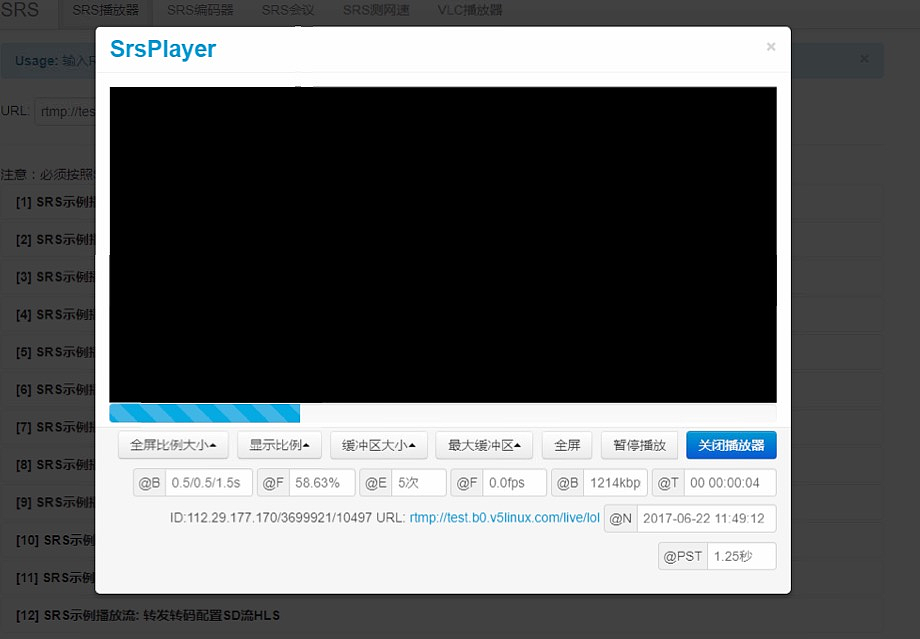
Task: Click the 1214kbp bitrate field
Action: click(615, 483)
